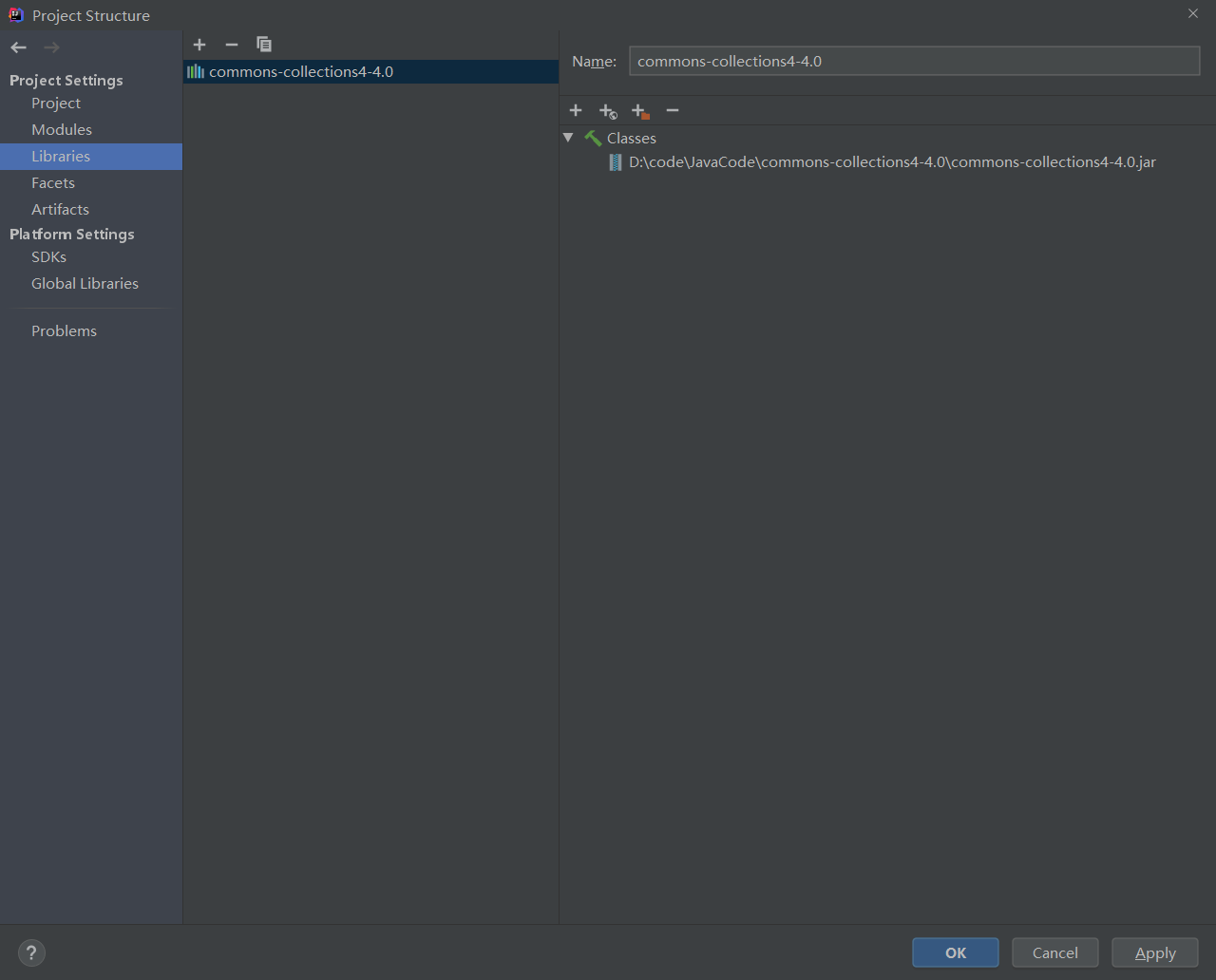
Task: Select commons-collections4-4.0 library in list
Action: (x=370, y=71)
